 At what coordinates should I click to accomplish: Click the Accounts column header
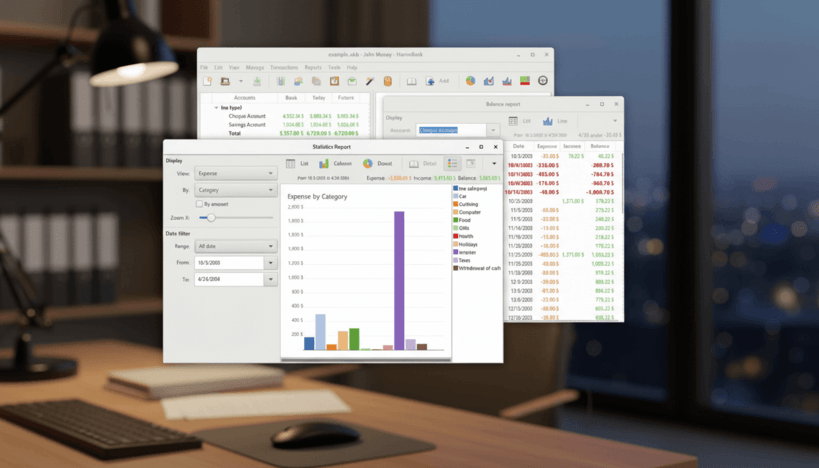click(x=243, y=98)
